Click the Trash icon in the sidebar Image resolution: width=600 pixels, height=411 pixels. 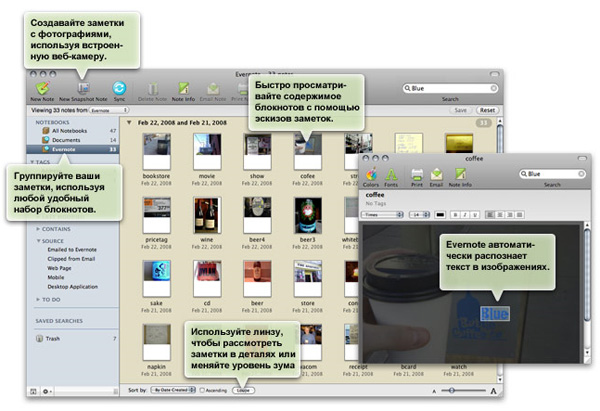tap(39, 339)
